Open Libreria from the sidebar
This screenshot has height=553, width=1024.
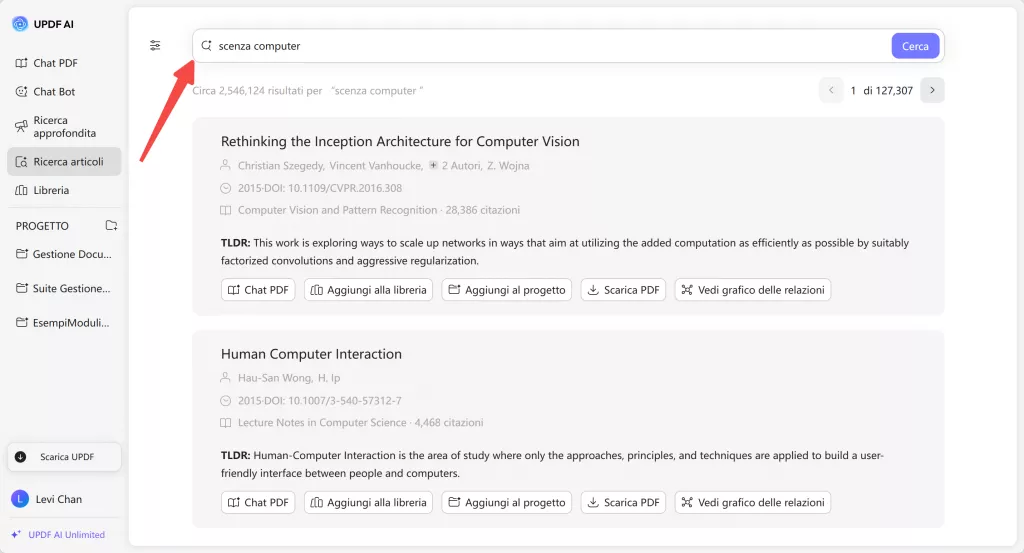pyautogui.click(x=51, y=190)
